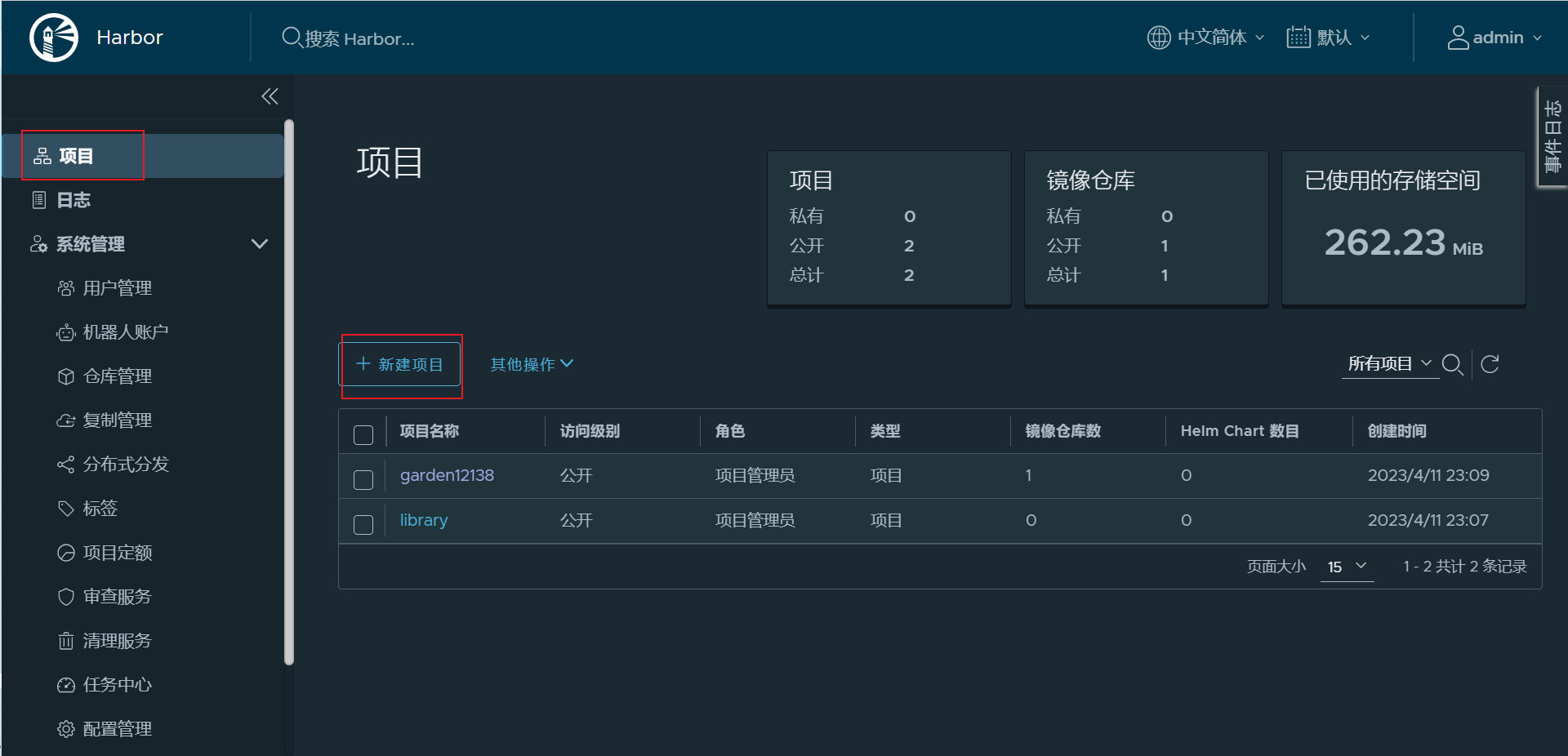Click the 项目定额 quota icon
This screenshot has width=1568, height=756.
(66, 553)
